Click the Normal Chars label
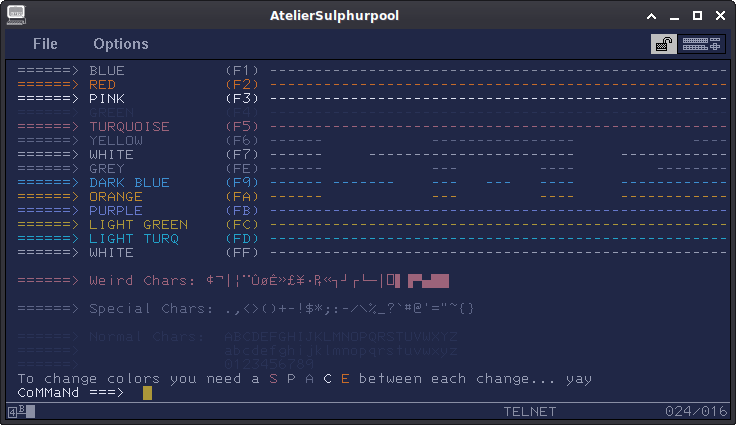The image size is (736, 425). (147, 337)
